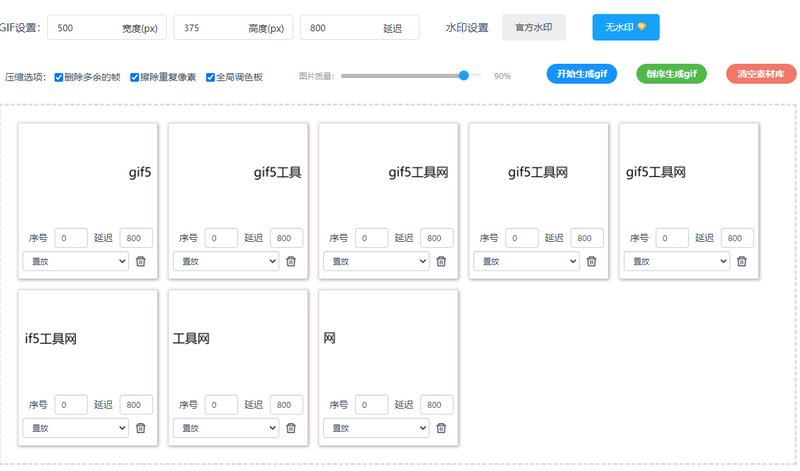Expand dropdown under centered "gif5工具网" frame

[x=527, y=261]
